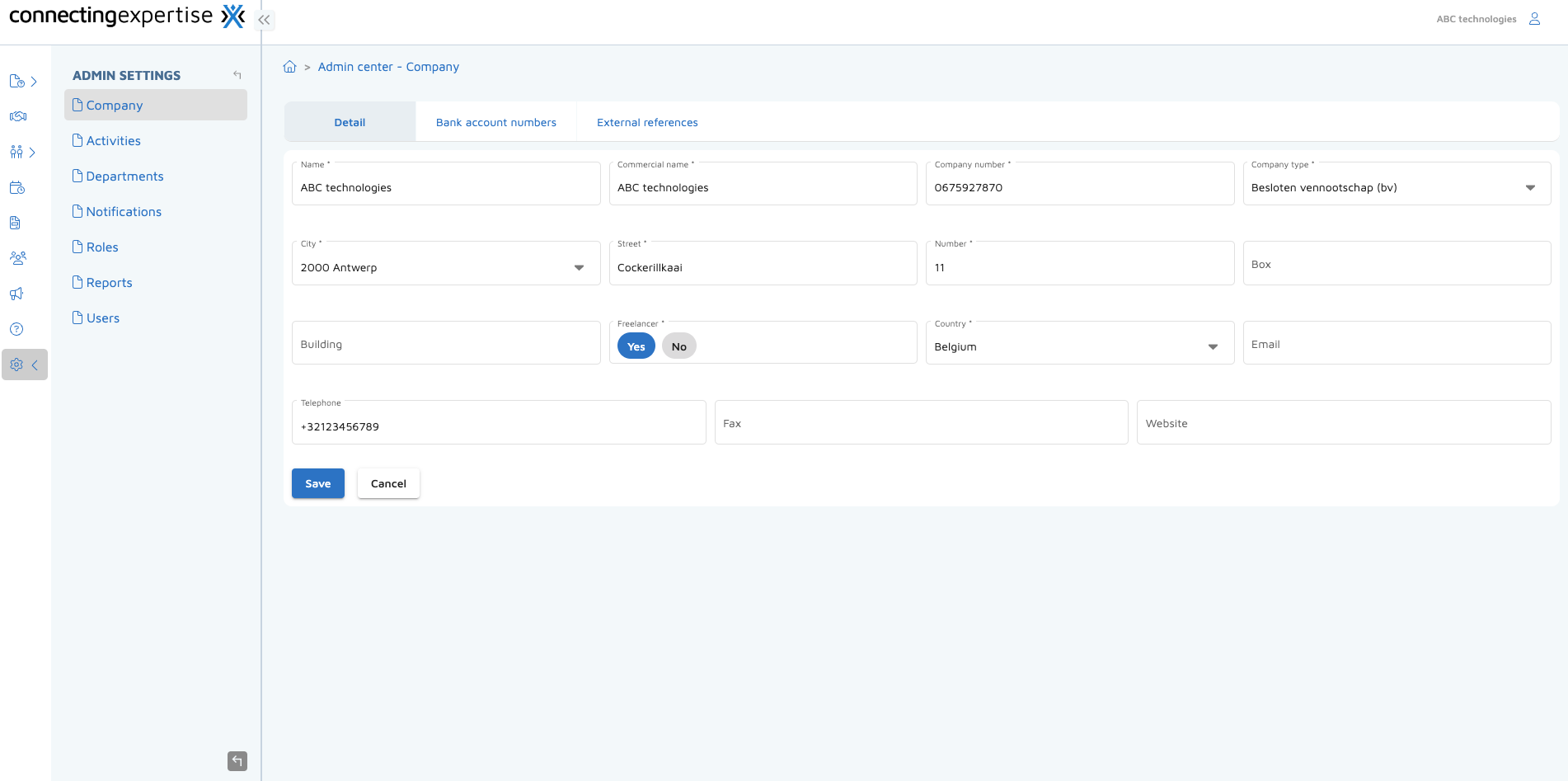The image size is (1568, 781).
Task: Open the handshake partnerships icon in sidebar
Action: click(17, 116)
